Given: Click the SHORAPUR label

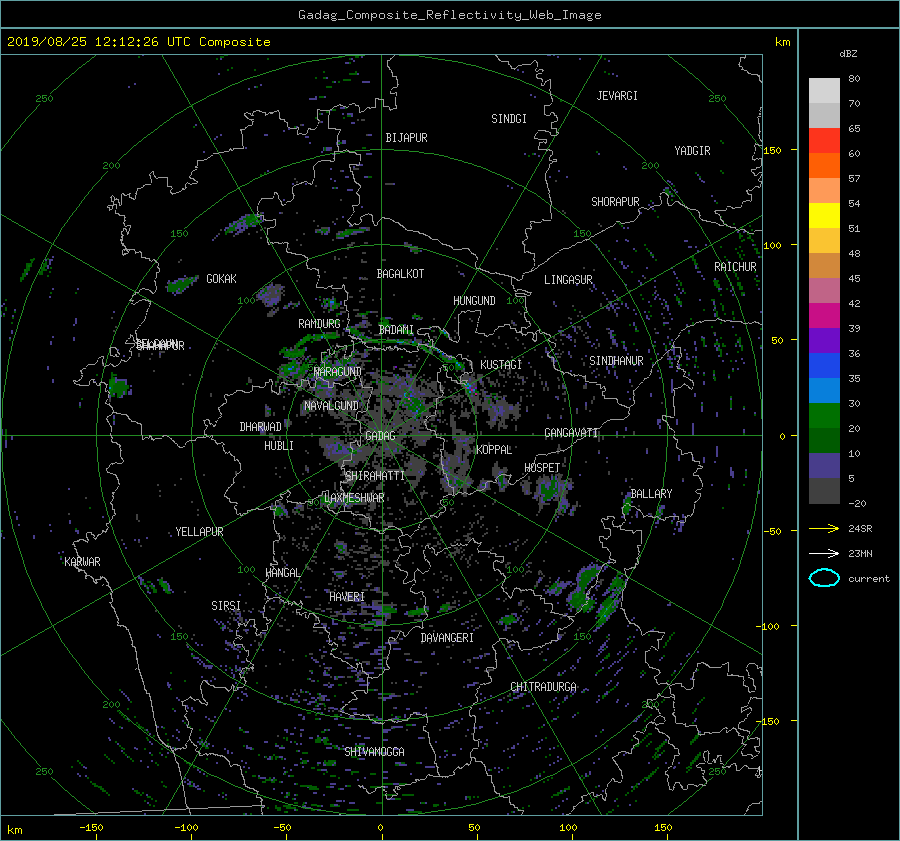Looking at the screenshot, I should [x=615, y=202].
